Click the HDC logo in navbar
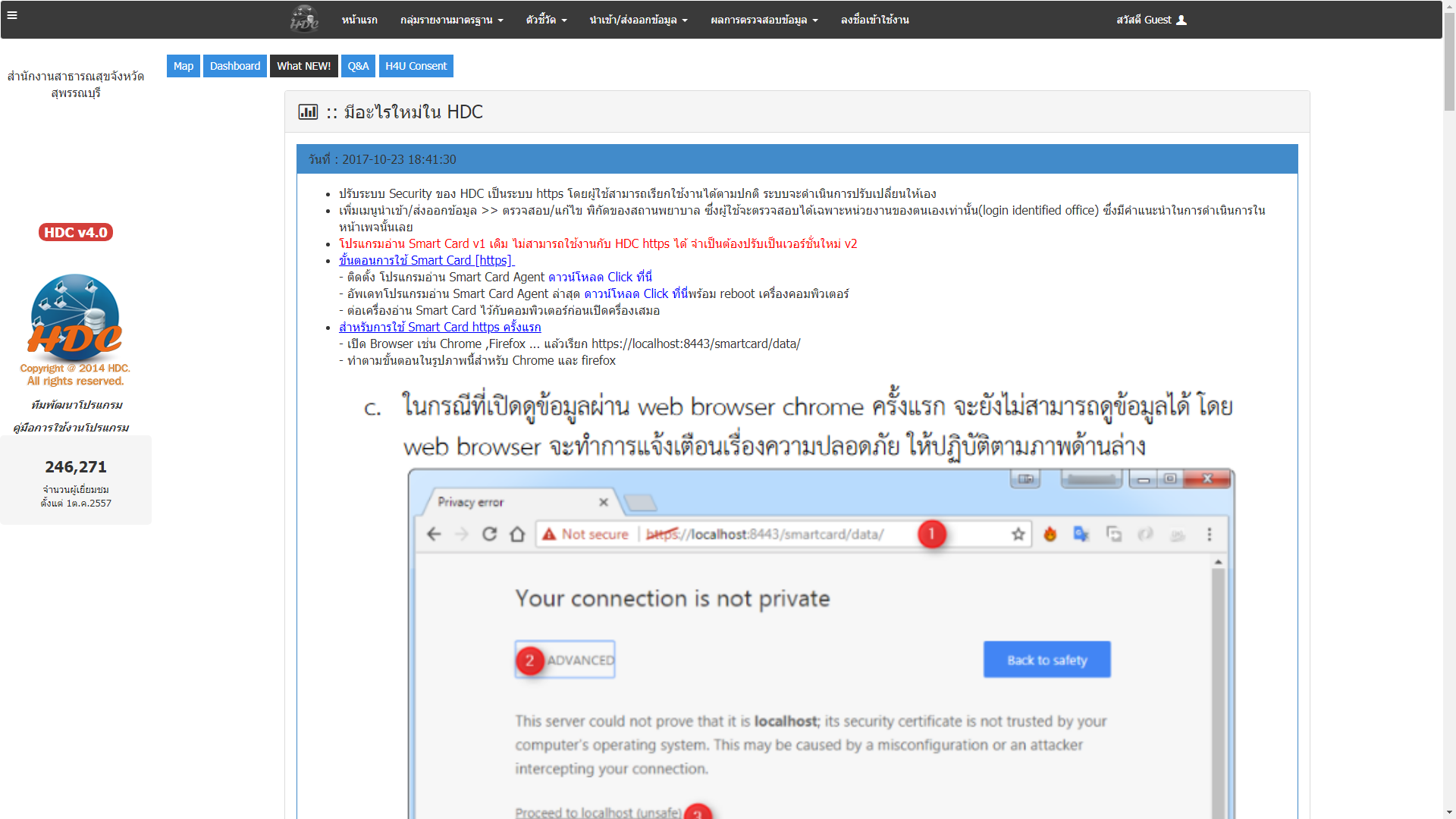The height and width of the screenshot is (819, 1456). [x=304, y=20]
